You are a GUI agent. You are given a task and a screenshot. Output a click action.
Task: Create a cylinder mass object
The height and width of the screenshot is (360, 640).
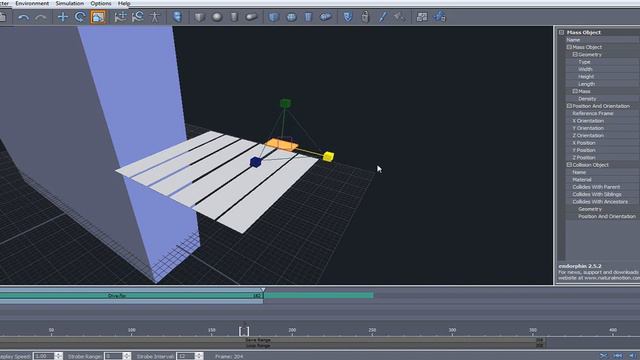[234, 17]
